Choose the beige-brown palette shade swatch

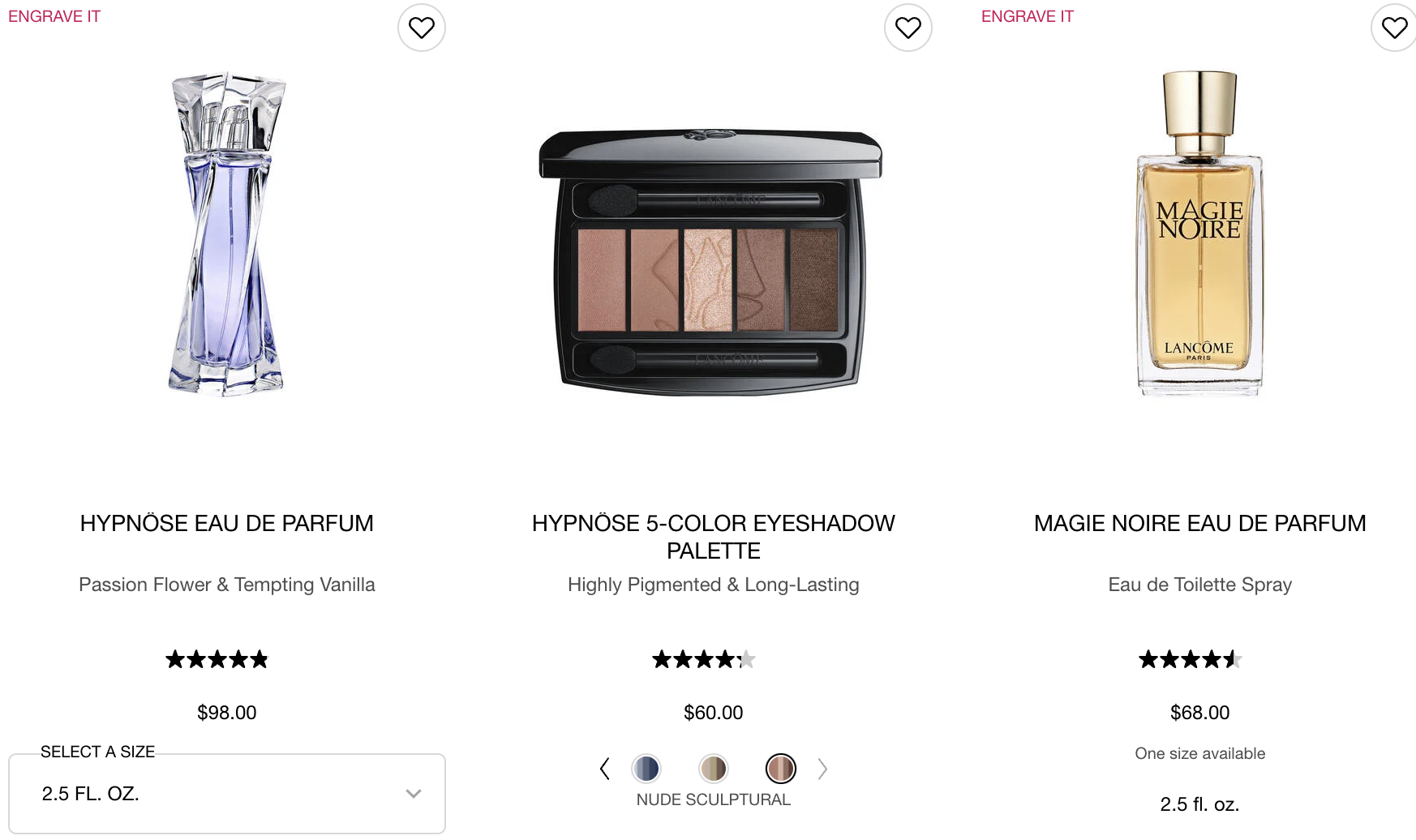714,769
